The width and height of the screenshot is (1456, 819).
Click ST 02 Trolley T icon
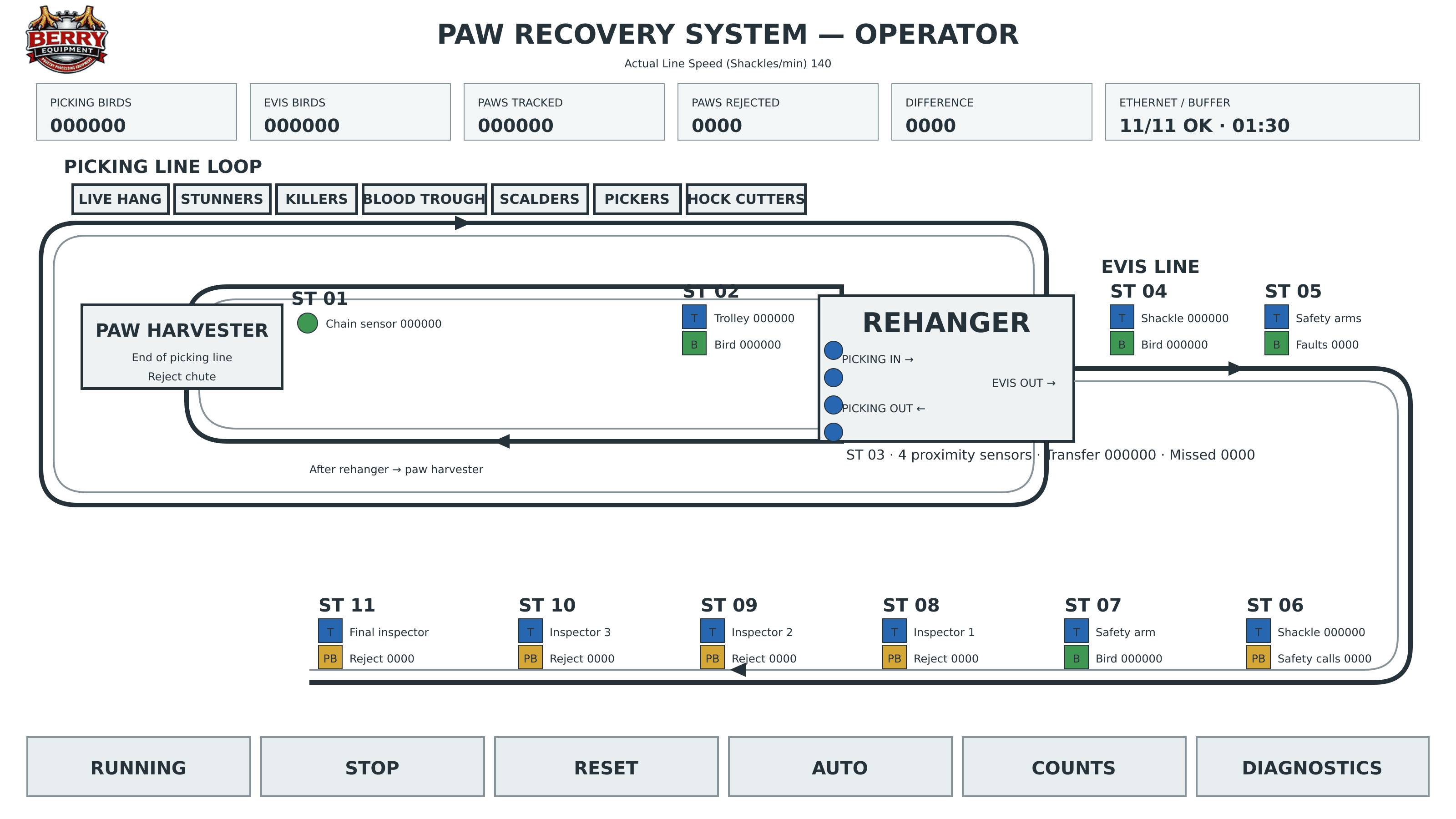tap(694, 317)
